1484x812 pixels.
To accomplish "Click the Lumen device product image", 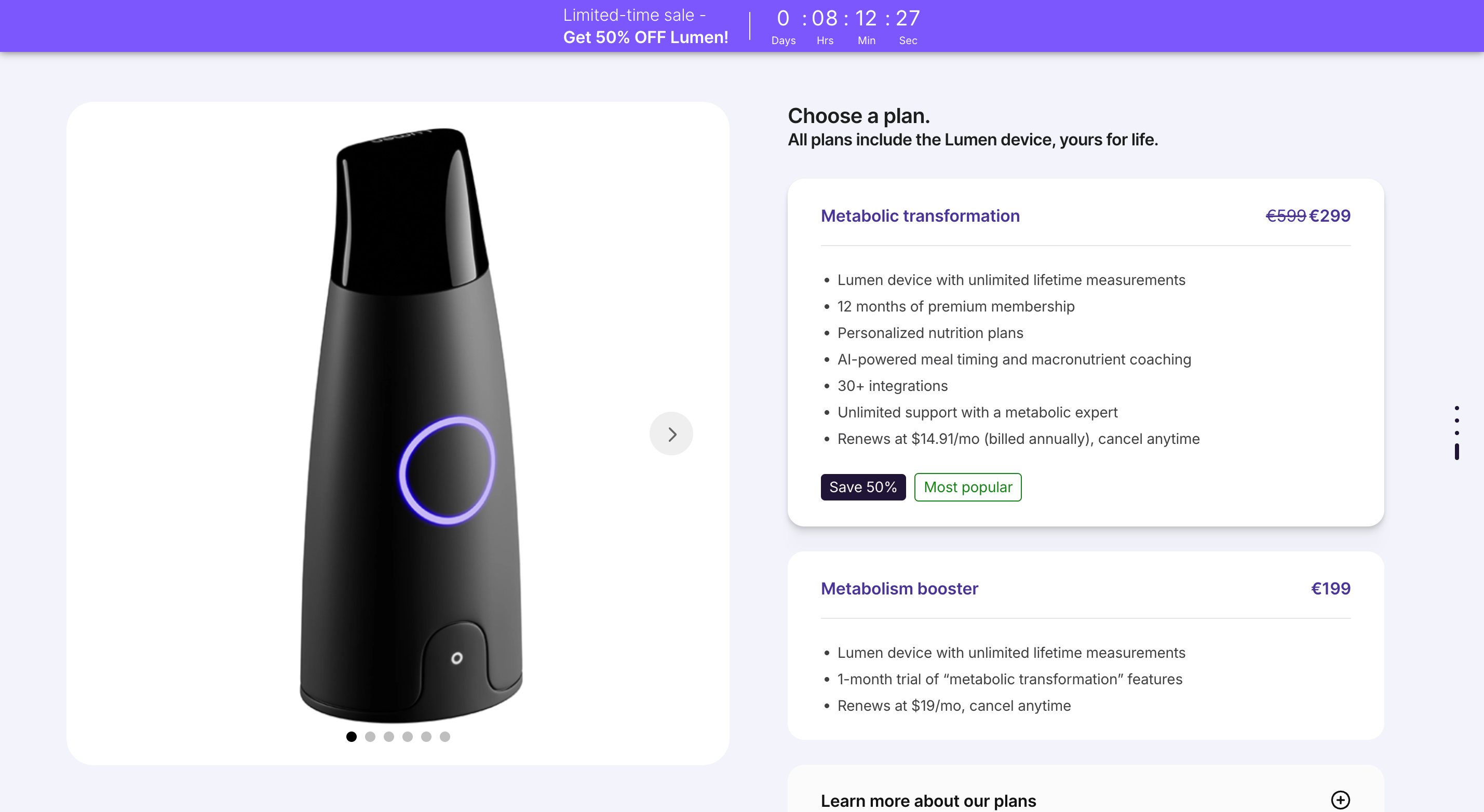I will click(x=411, y=425).
